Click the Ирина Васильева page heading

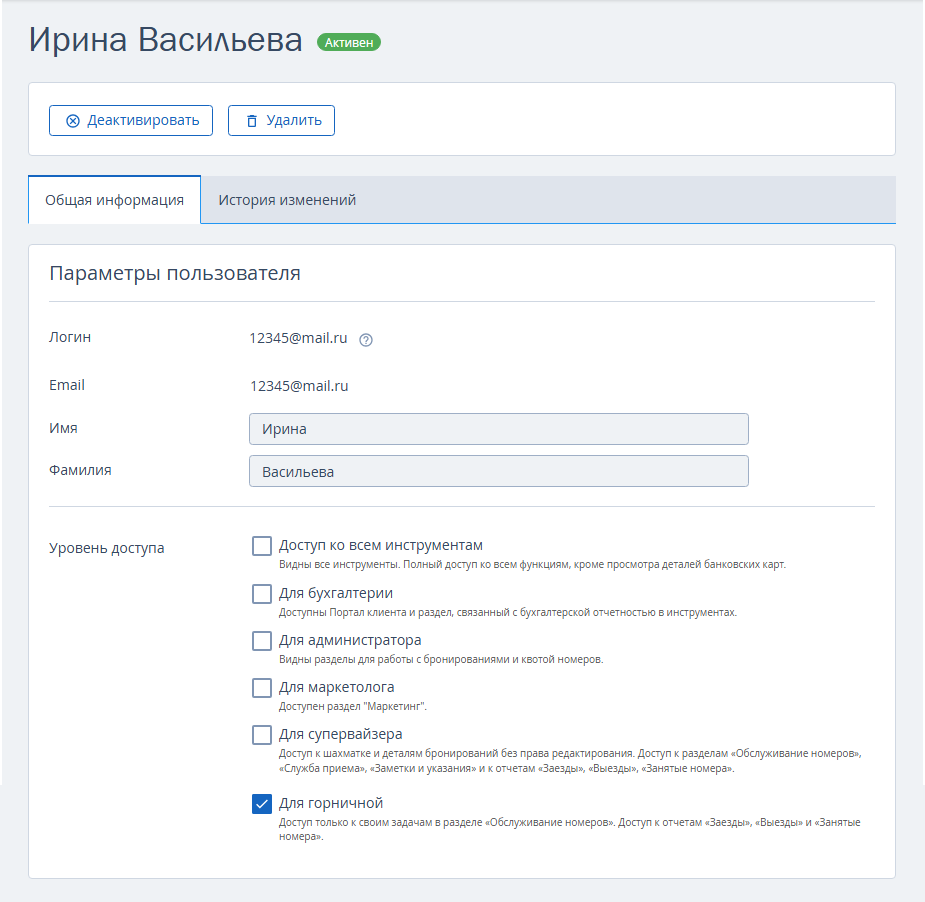(x=166, y=40)
